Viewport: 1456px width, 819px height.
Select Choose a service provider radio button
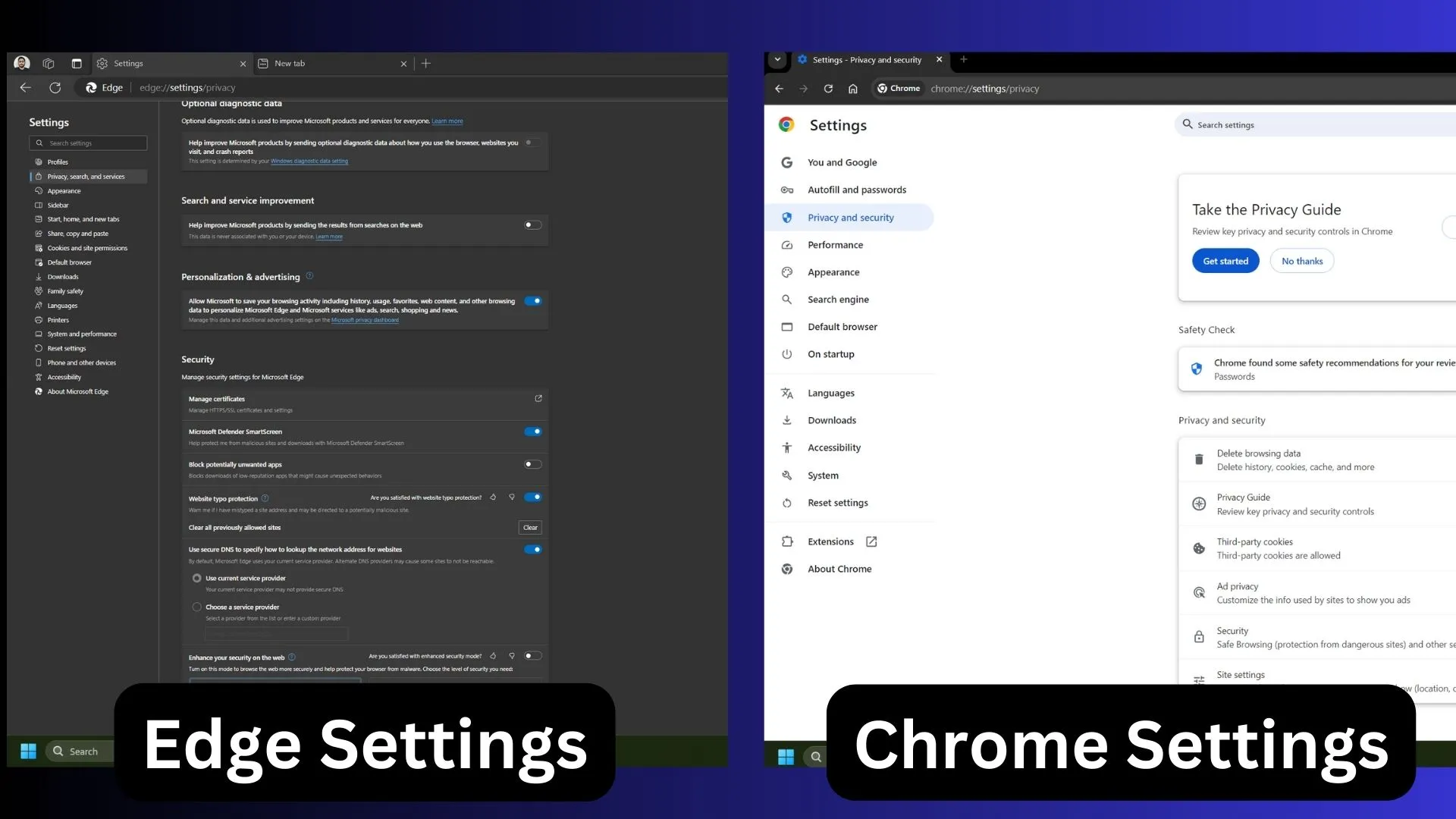click(x=197, y=607)
